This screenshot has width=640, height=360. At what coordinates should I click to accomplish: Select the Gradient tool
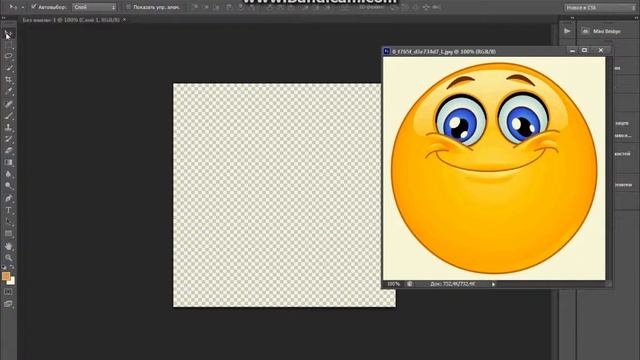9,162
